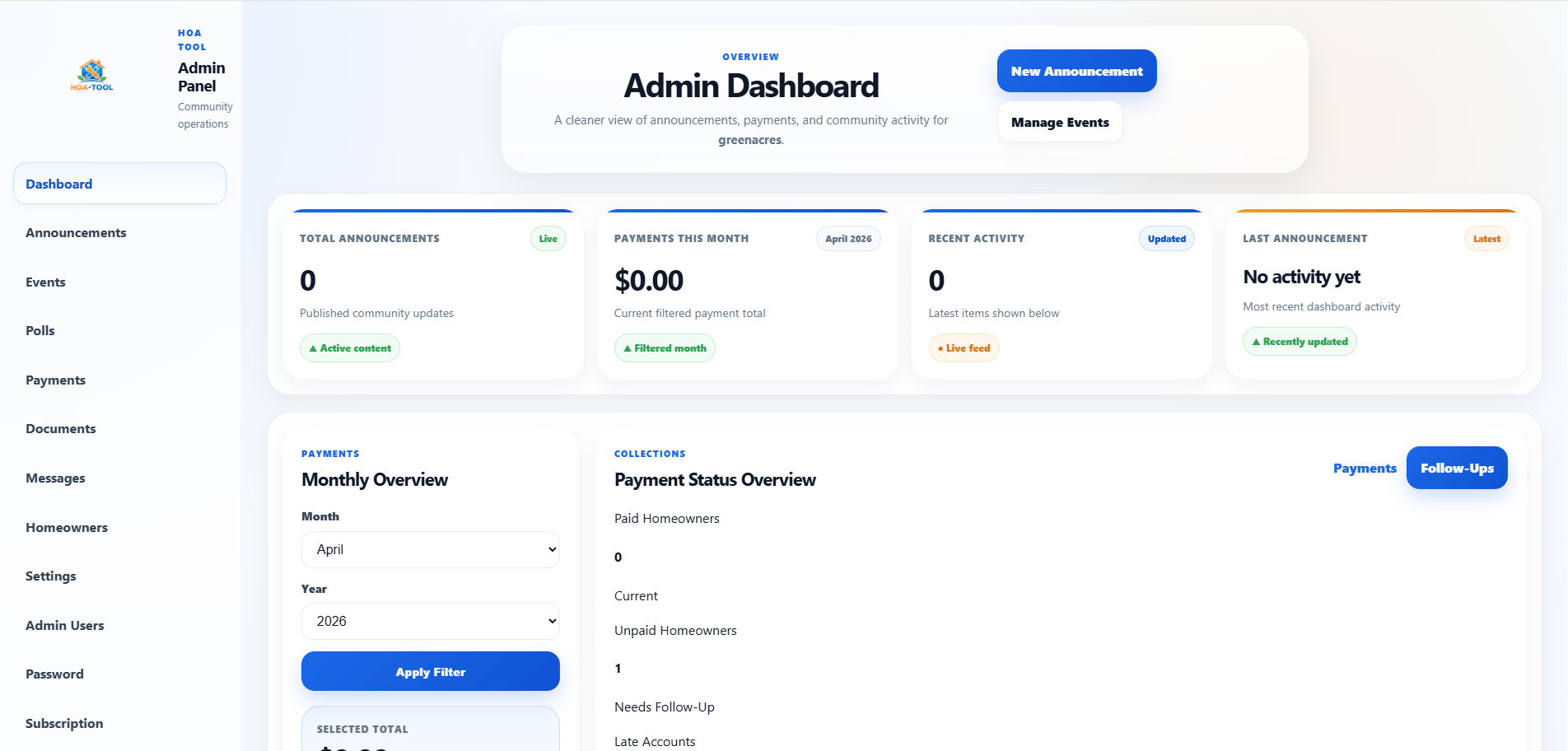
Task: Click the Monthly Overview heading
Action: 375,480
